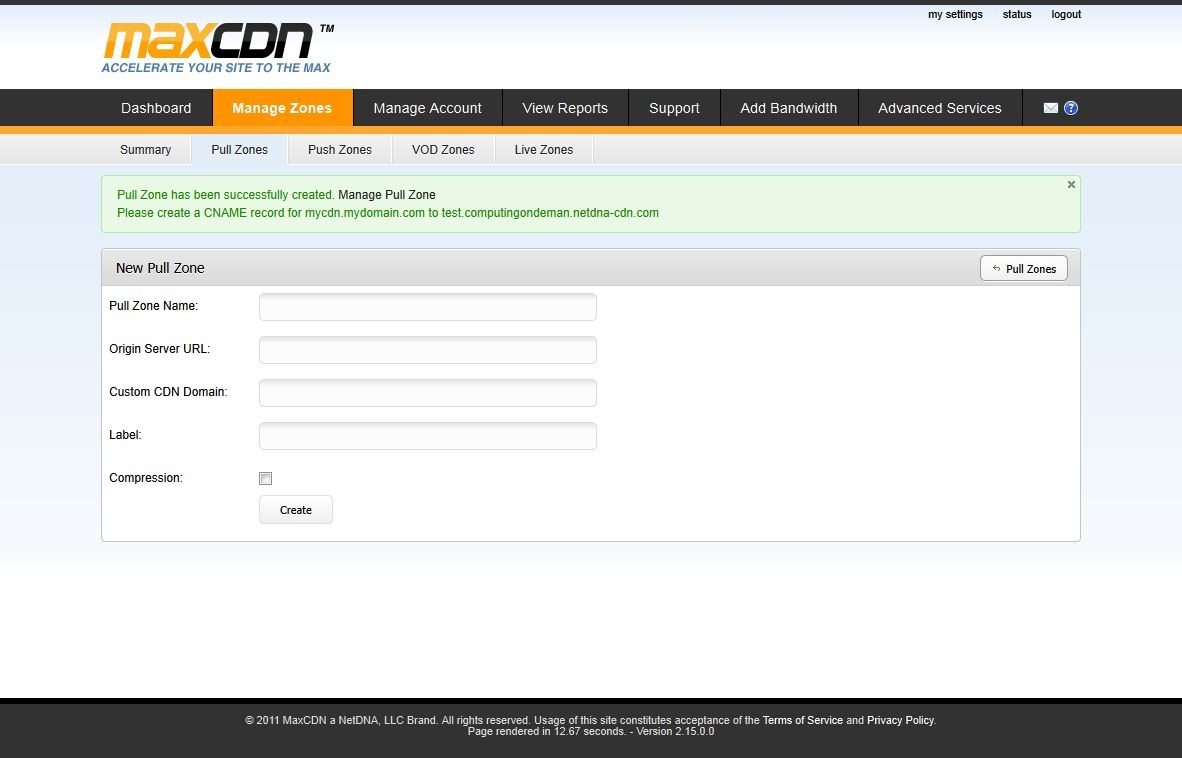Open the blue help question mark icon
Screen dimensions: 1182x758
[1070, 108]
